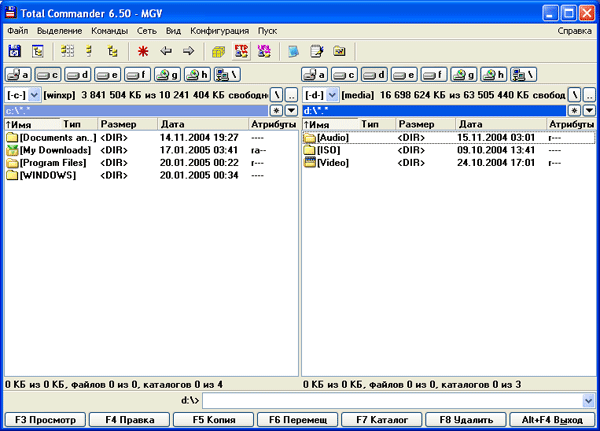
Task: Click the yellow pack files icon
Action: (218, 51)
